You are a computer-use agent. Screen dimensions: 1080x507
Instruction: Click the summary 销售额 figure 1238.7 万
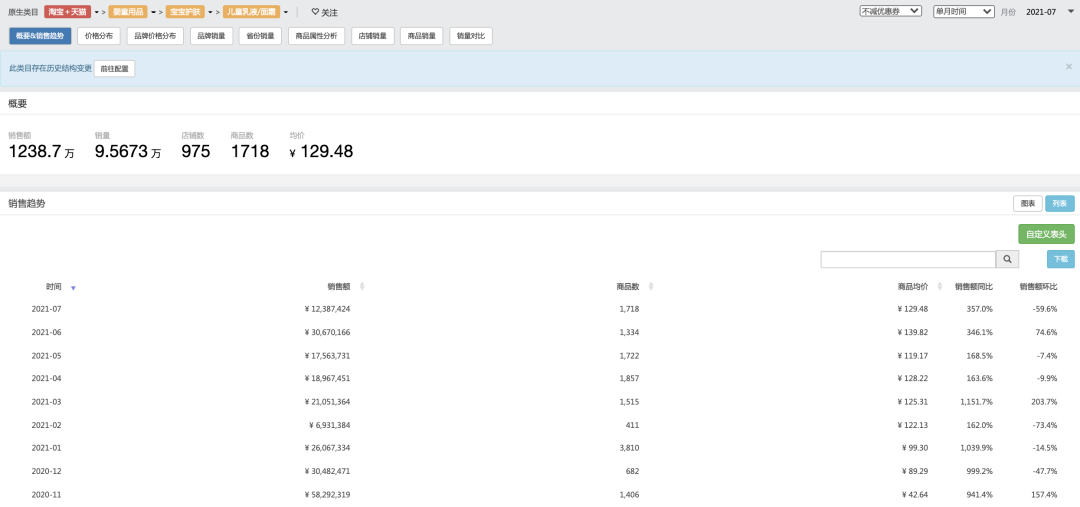(x=41, y=152)
